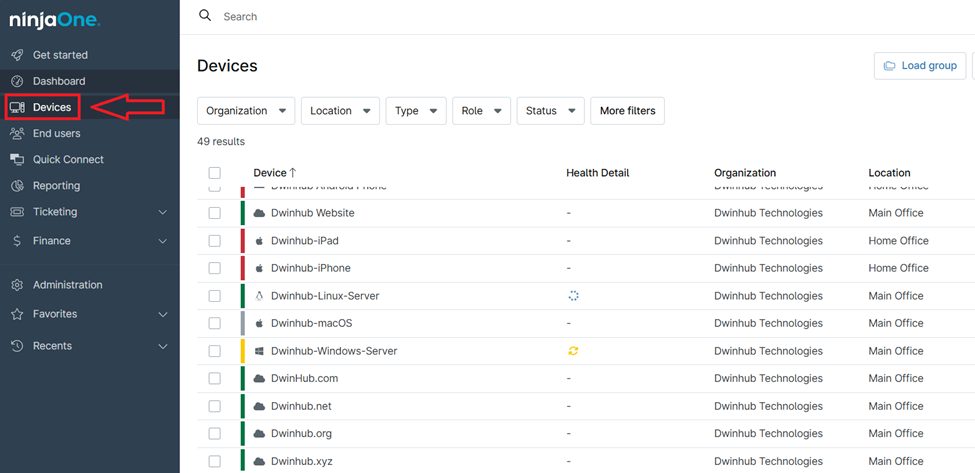This screenshot has height=473, width=975.
Task: Check the Dwinhub.net row checkbox
Action: 215,406
